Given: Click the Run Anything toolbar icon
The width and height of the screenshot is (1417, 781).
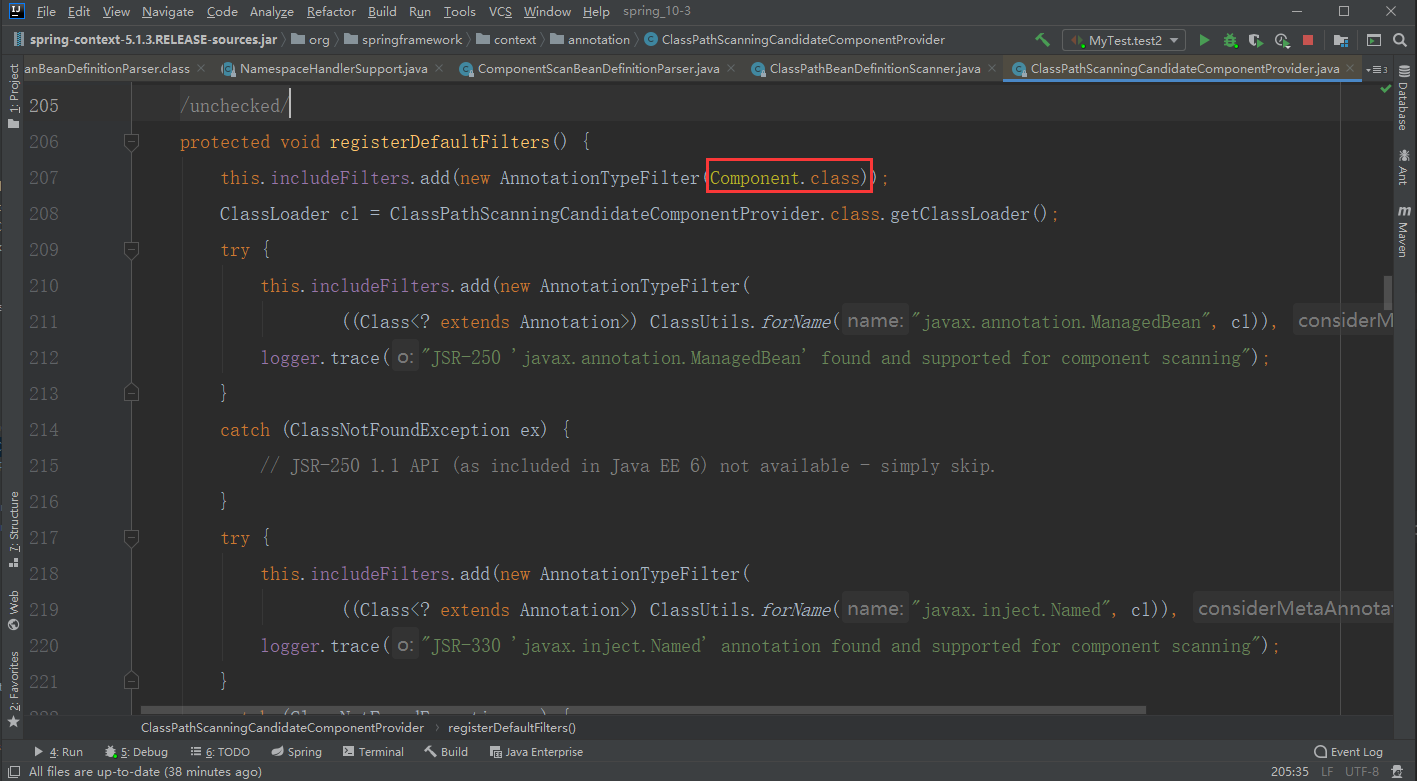Looking at the screenshot, I should point(1374,40).
